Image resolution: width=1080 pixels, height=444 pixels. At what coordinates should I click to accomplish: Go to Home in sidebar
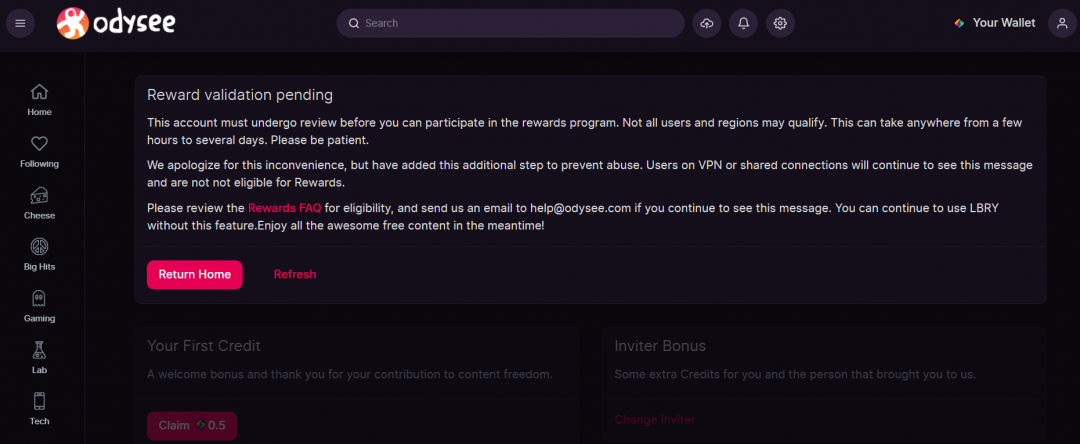40,99
